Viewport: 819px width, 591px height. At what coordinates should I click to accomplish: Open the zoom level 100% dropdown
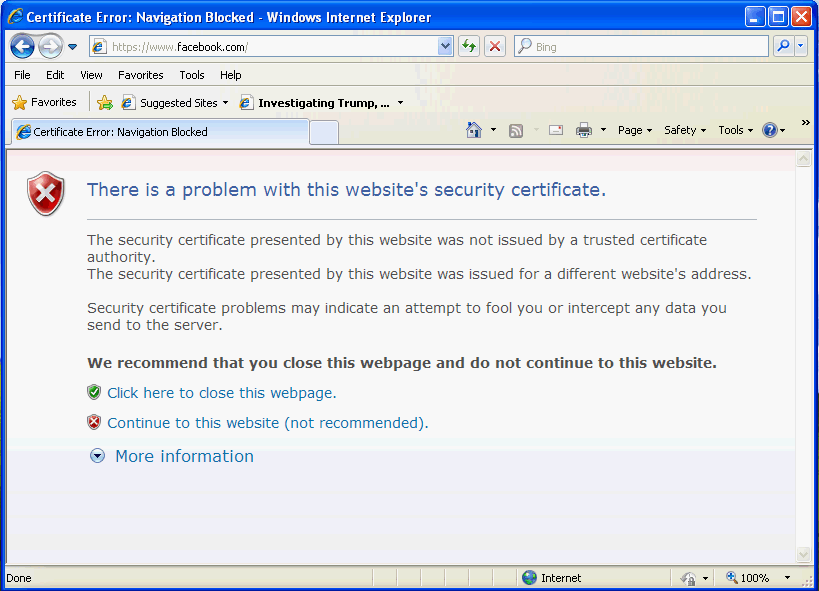coord(787,578)
